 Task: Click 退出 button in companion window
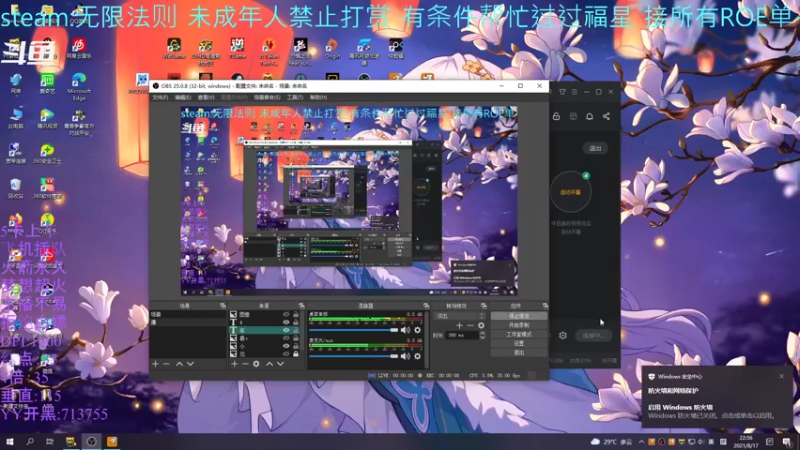595,148
